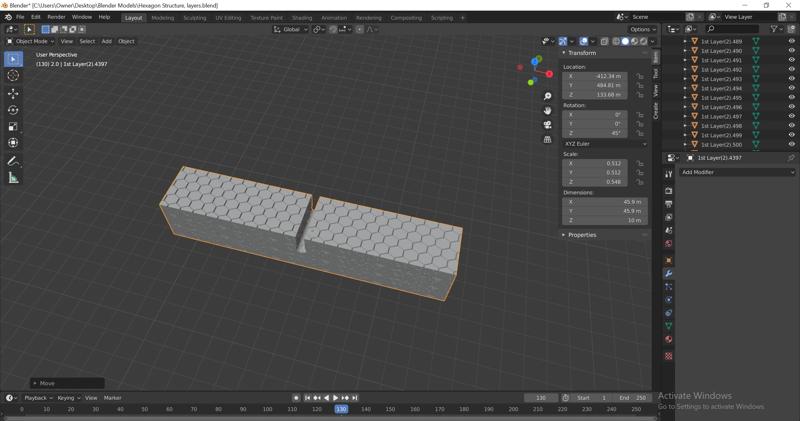This screenshot has width=800, height=421.
Task: Open the outliner filter dropdown
Action: [777, 30]
